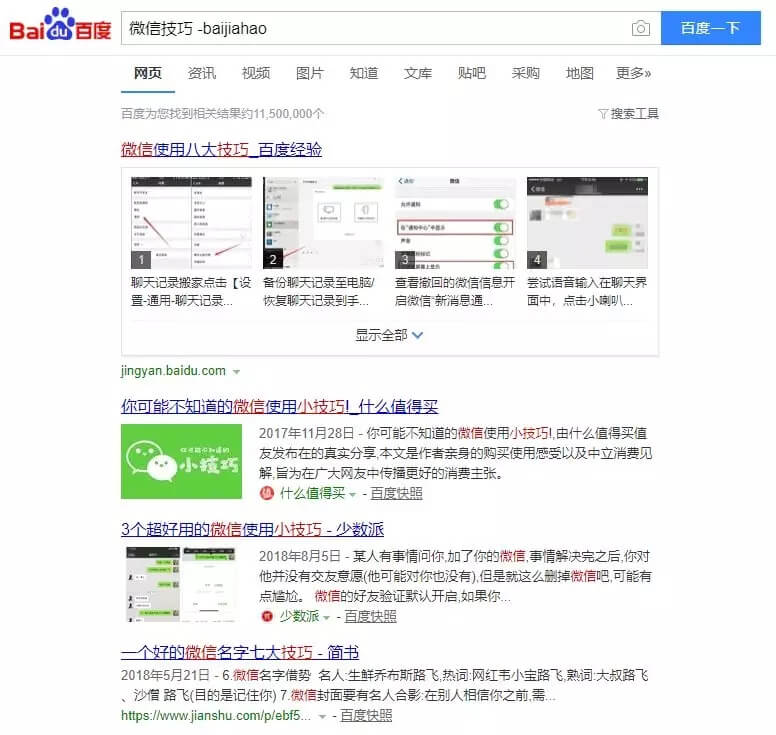
Task: Click 少数派 red site icon
Action: pyautogui.click(x=267, y=616)
